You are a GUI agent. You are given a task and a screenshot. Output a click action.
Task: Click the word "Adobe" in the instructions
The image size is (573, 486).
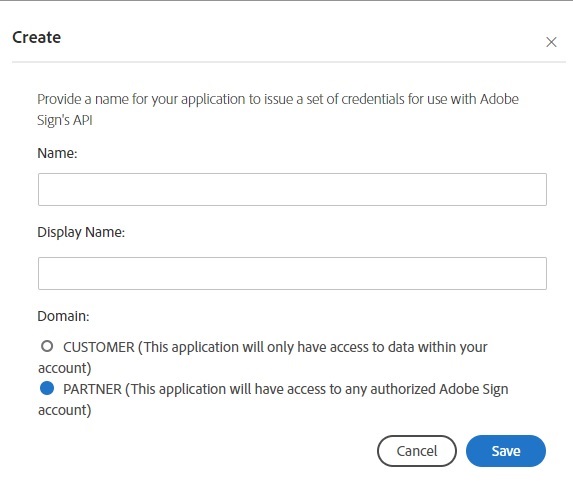[x=499, y=99]
